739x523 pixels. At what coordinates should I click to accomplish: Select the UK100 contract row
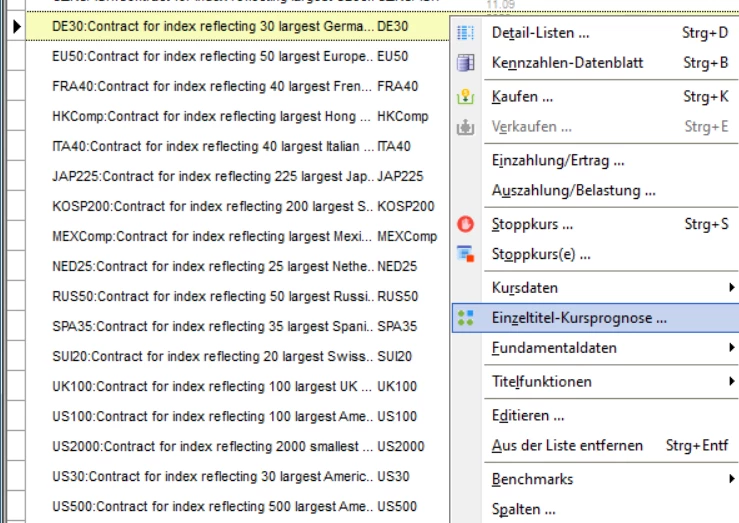210,386
